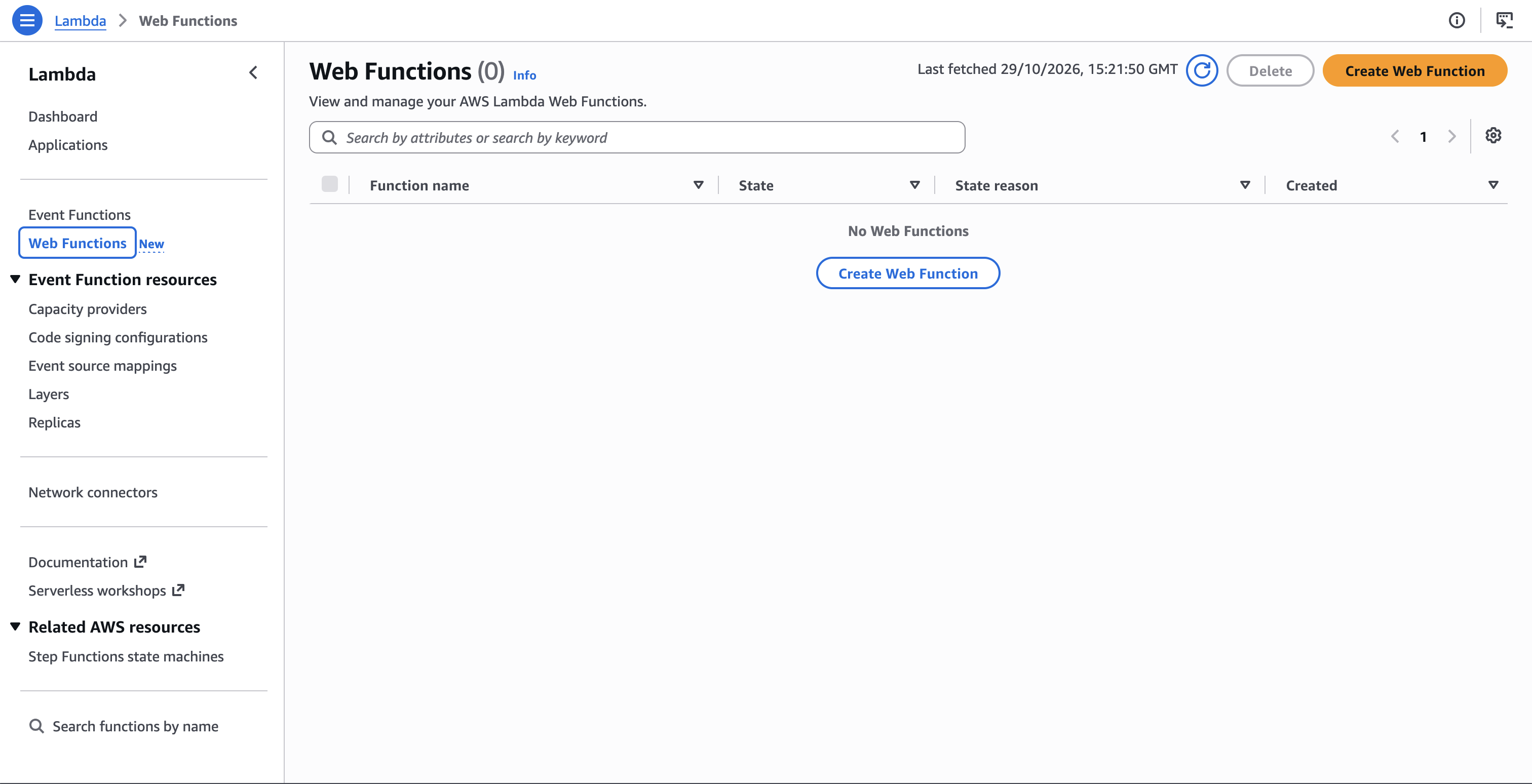Image resolution: width=1532 pixels, height=784 pixels.
Task: Sort by Created column arrow
Action: [1493, 185]
